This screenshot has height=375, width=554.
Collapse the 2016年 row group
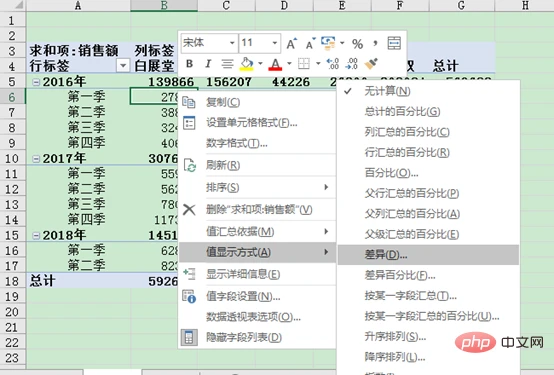[36, 82]
